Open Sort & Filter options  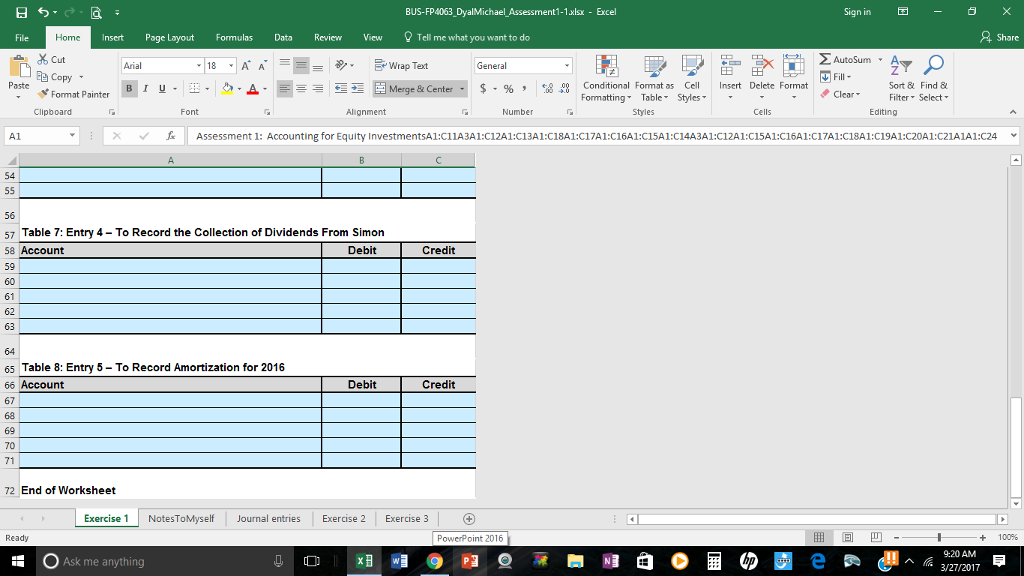click(x=901, y=78)
